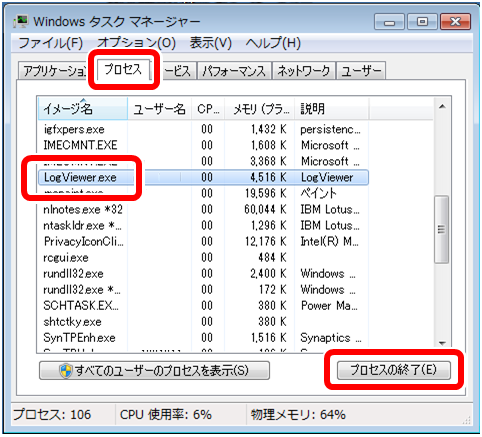Open the ネットワーク tab

pyautogui.click(x=303, y=71)
